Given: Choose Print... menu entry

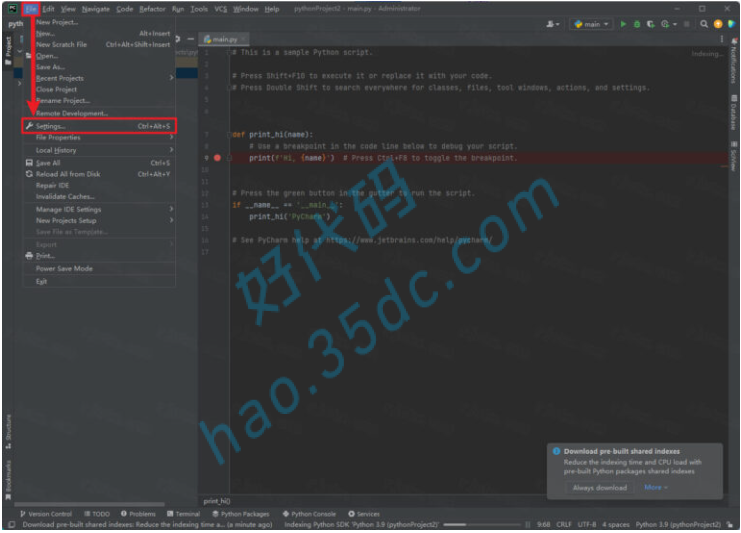Looking at the screenshot, I should pyautogui.click(x=99, y=256).
